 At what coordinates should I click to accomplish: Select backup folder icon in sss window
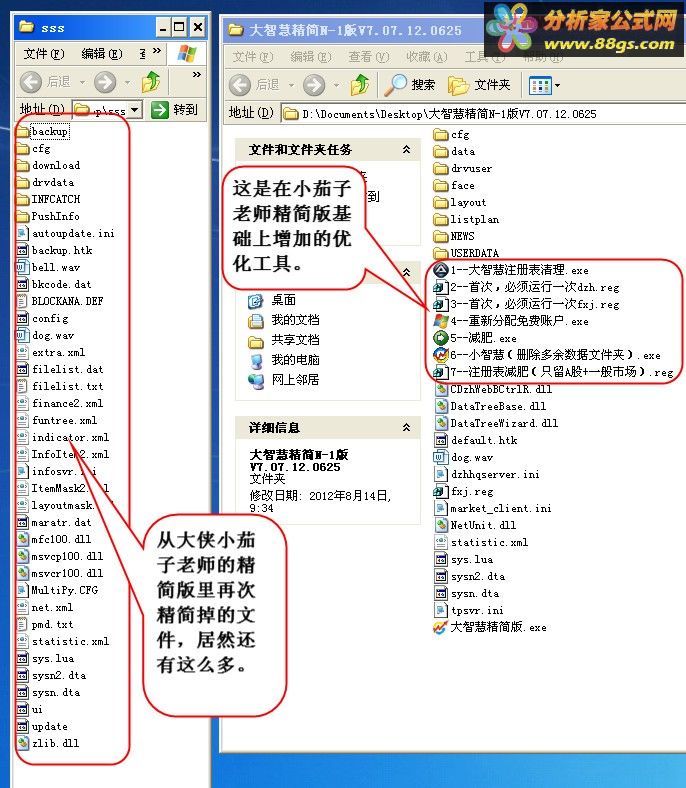(x=23, y=132)
